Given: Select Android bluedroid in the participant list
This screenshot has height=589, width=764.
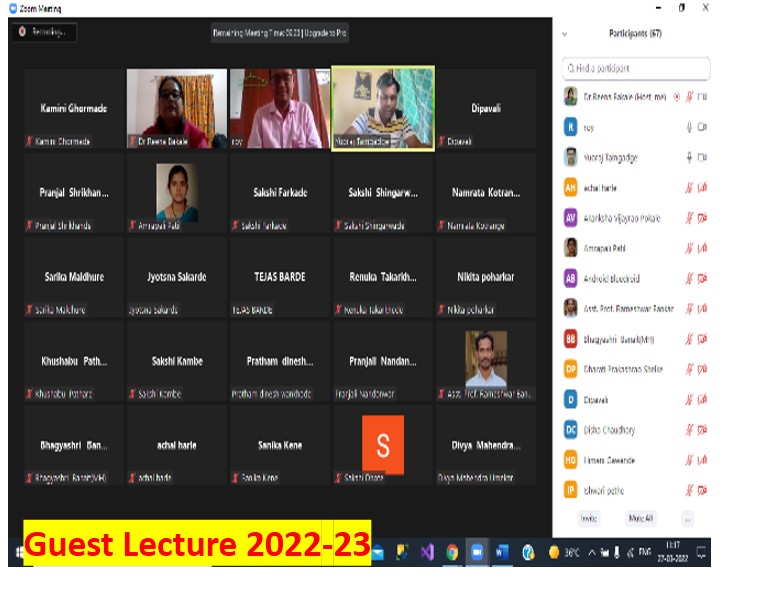Looking at the screenshot, I should click(x=611, y=278).
